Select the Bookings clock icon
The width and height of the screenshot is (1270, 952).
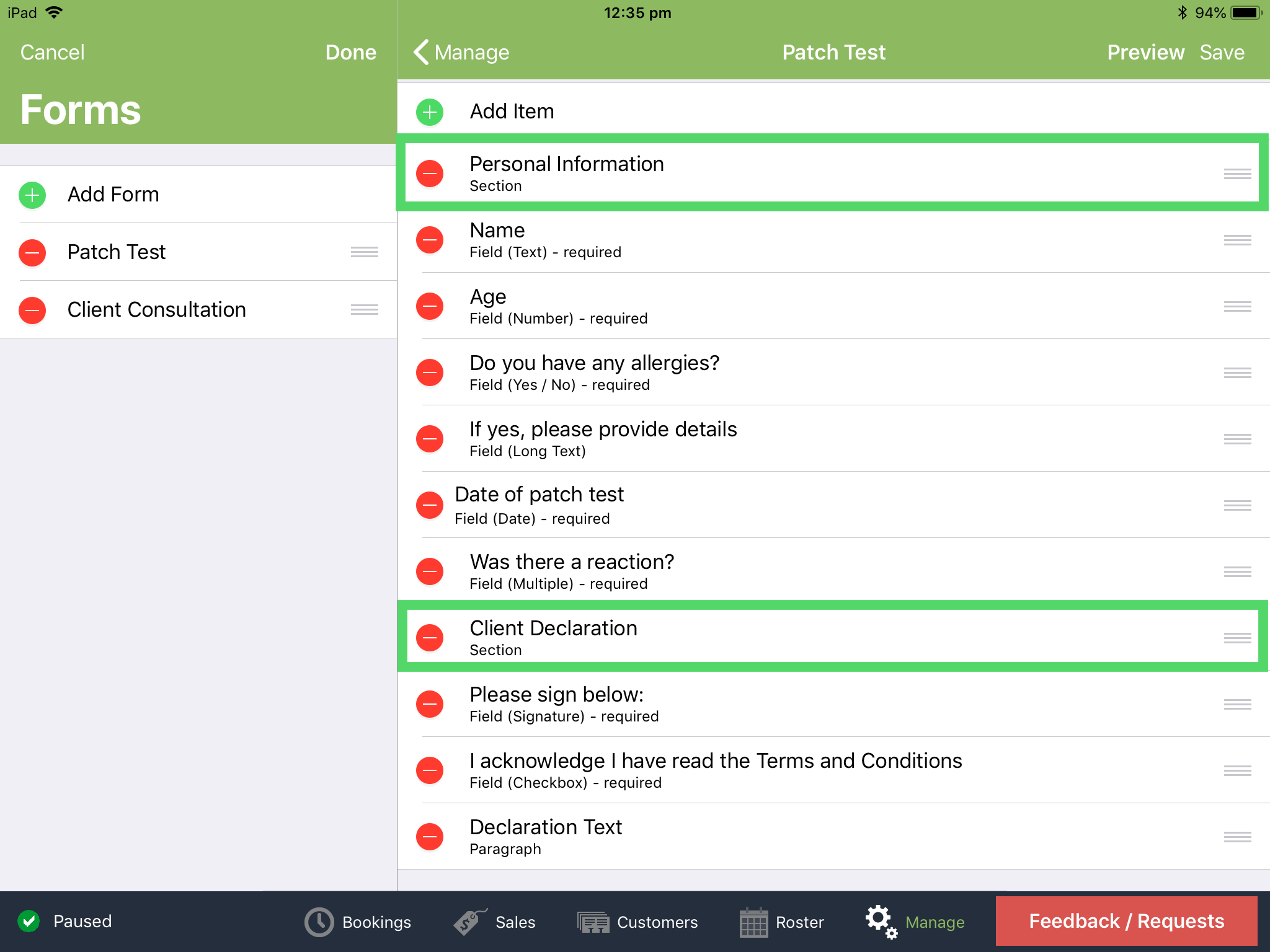(x=318, y=922)
